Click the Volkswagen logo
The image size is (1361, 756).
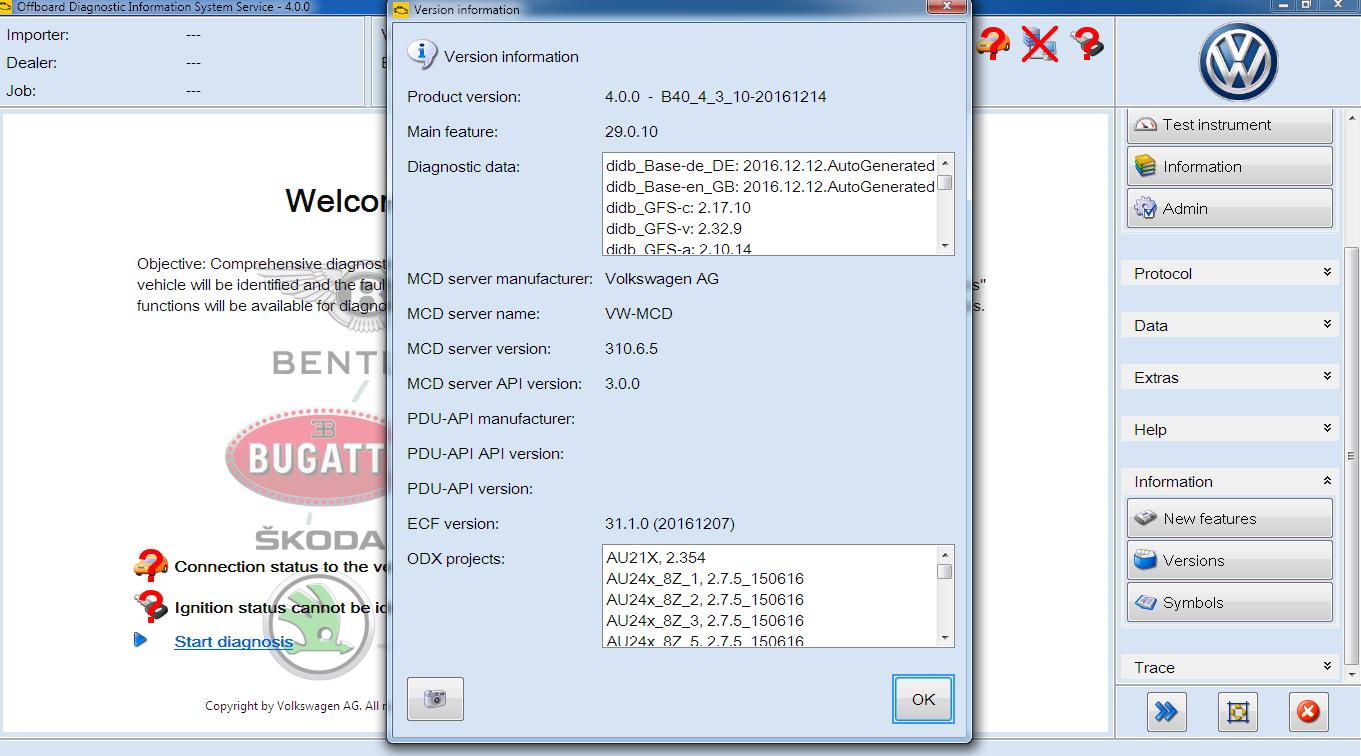click(x=1238, y=61)
